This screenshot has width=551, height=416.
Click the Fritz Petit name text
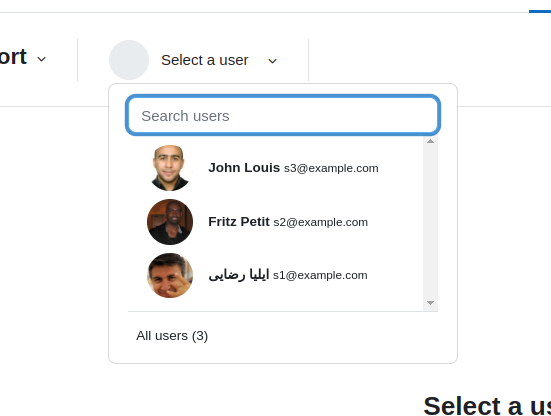tap(239, 222)
